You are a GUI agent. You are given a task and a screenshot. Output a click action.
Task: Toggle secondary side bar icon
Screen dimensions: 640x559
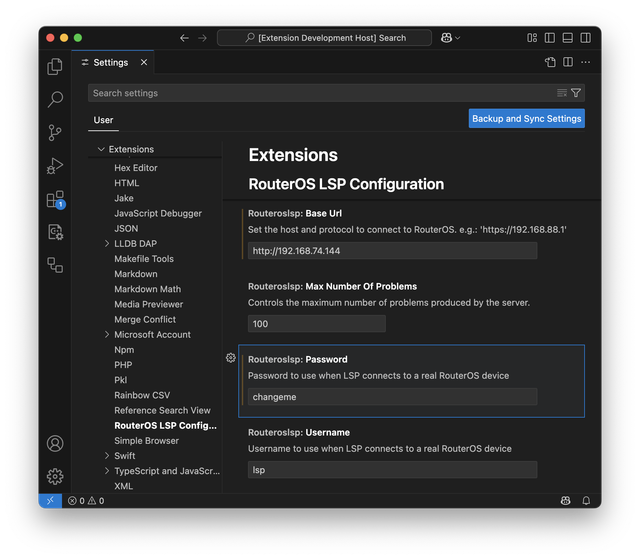(585, 38)
